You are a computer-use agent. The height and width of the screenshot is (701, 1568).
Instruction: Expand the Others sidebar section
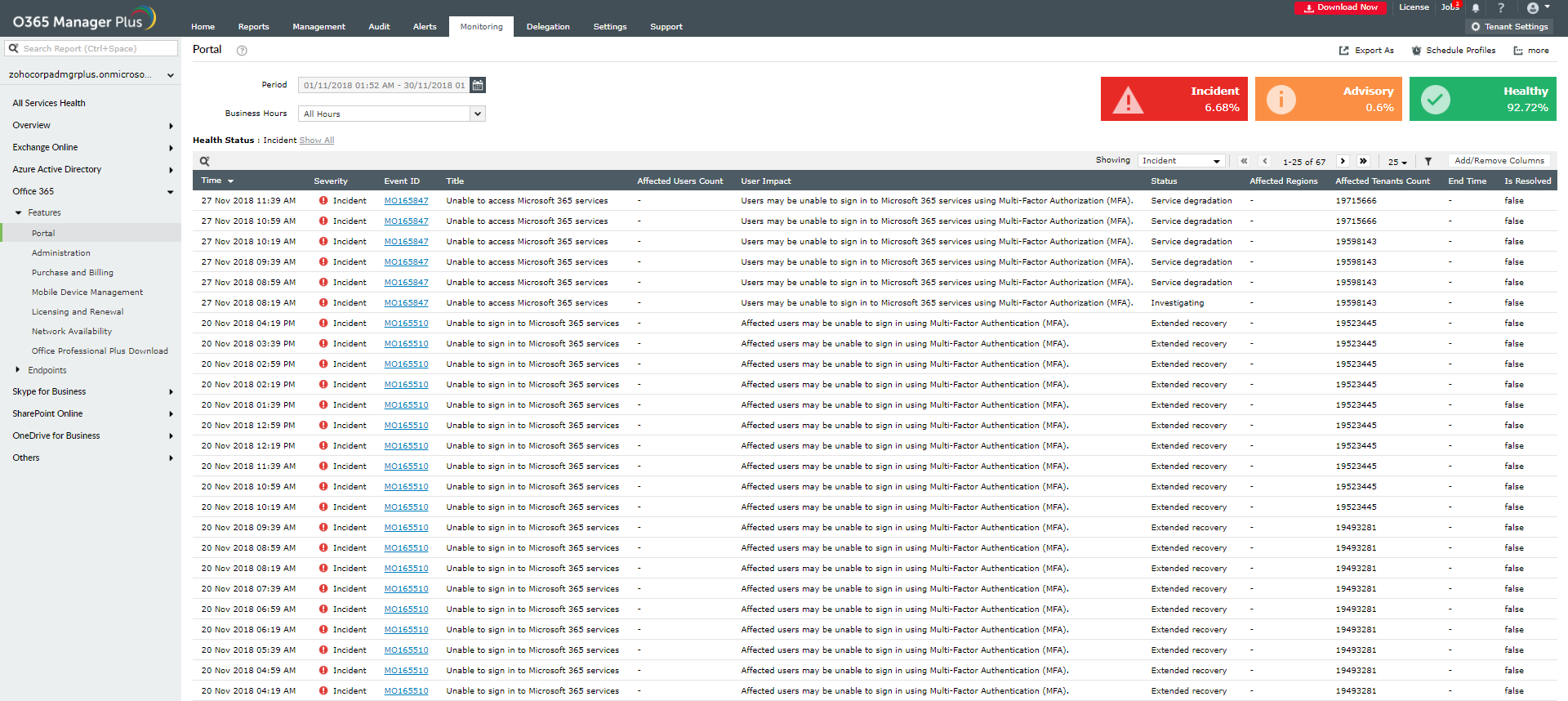171,458
